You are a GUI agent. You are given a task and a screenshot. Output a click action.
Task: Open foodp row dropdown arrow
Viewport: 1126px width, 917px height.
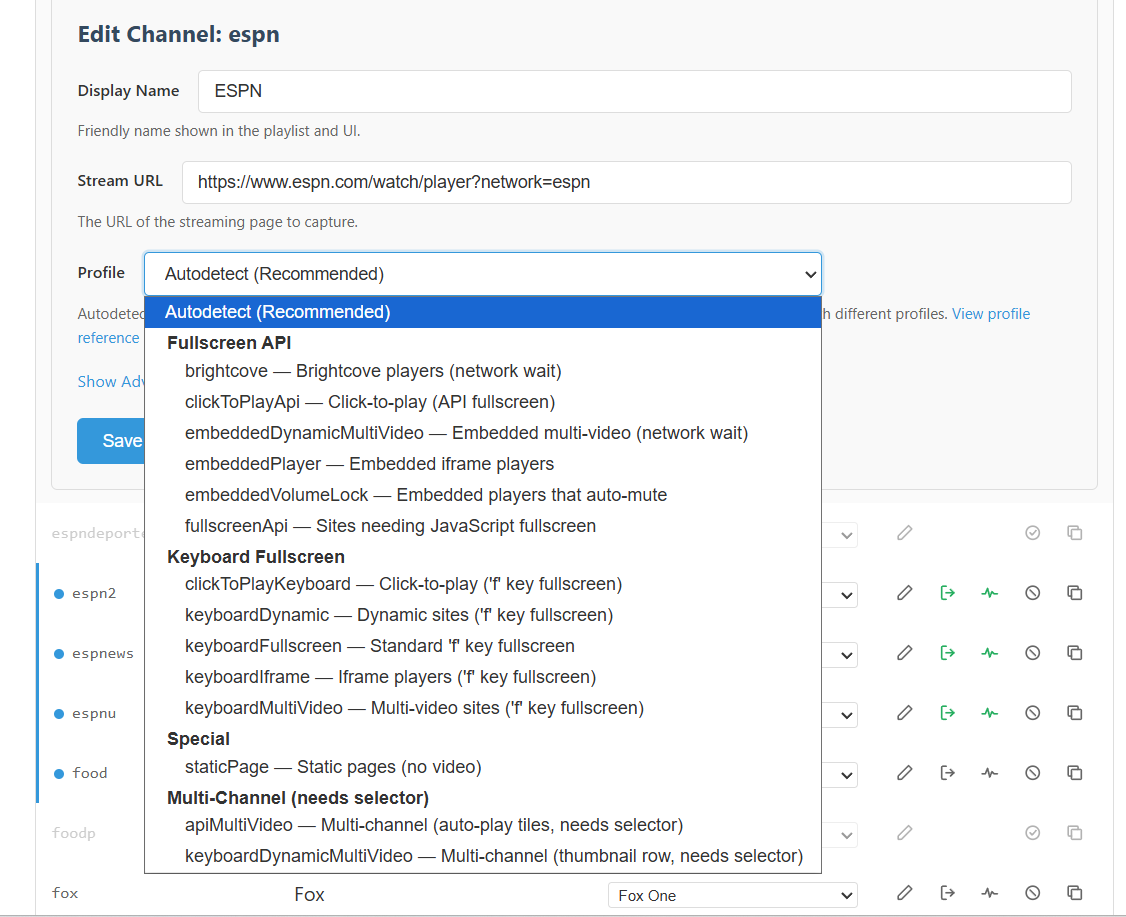tap(847, 835)
